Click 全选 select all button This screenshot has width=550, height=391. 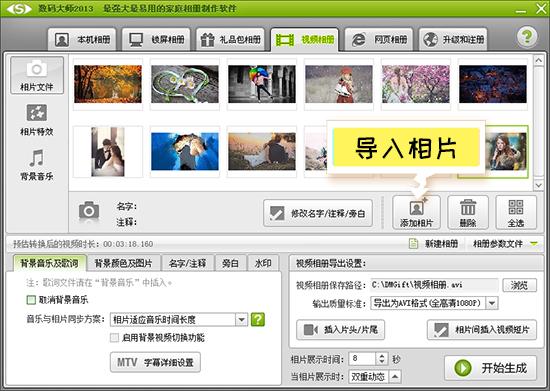point(516,213)
